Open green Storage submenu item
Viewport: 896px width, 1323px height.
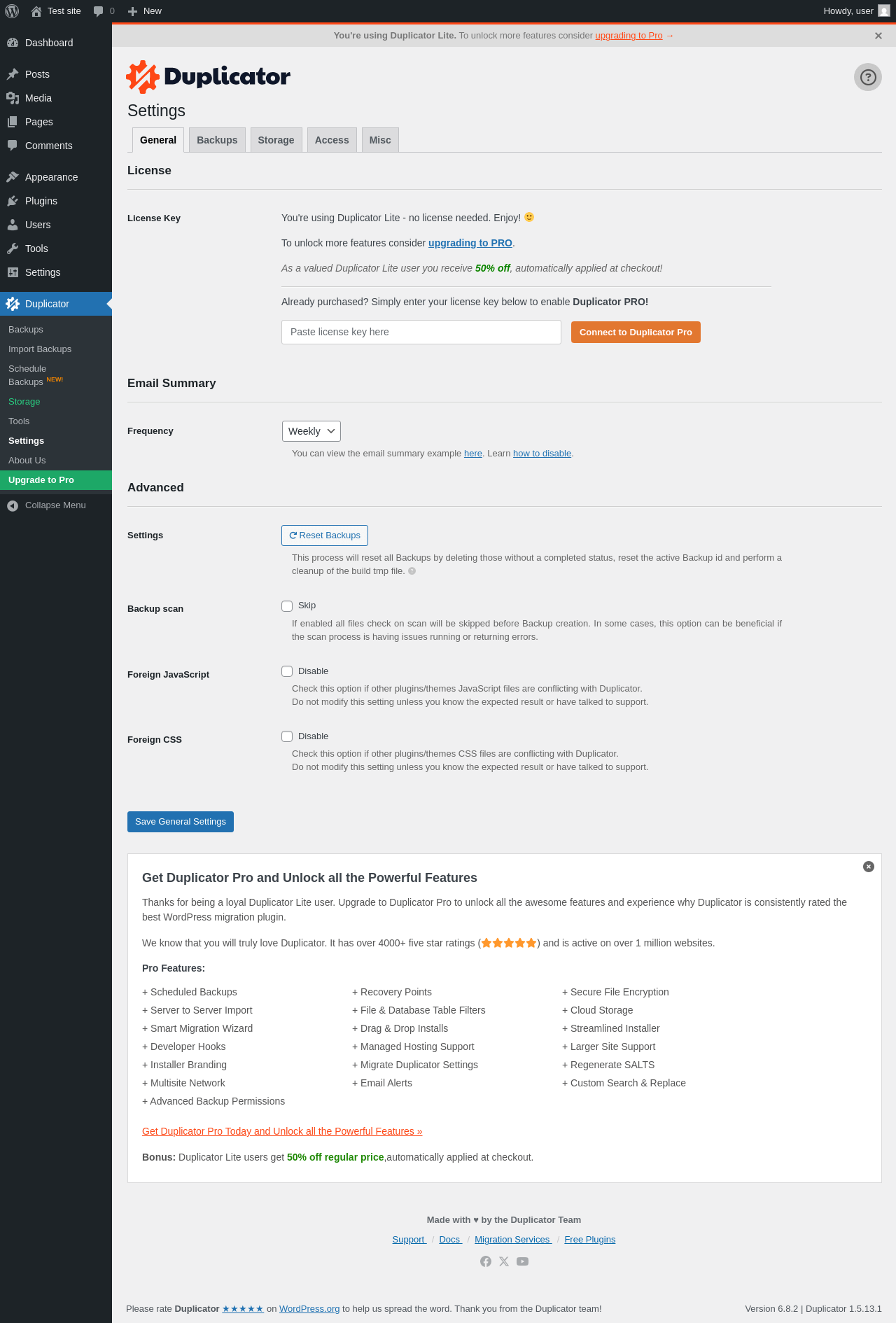click(x=56, y=402)
